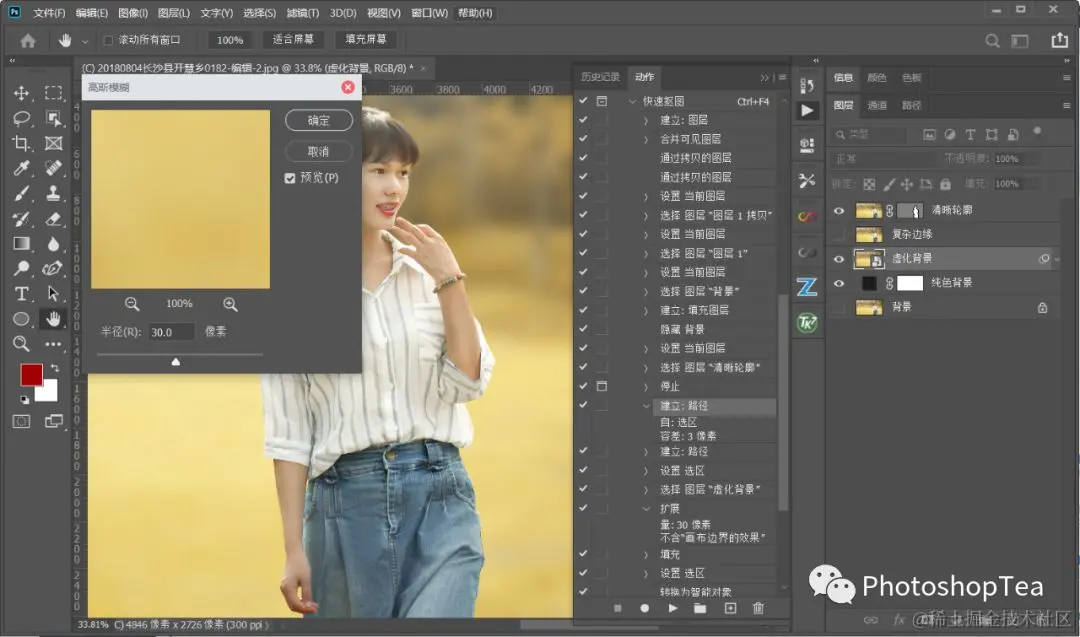The height and width of the screenshot is (637, 1080).
Task: Select the Rectangular Marquee tool
Action: [53, 93]
